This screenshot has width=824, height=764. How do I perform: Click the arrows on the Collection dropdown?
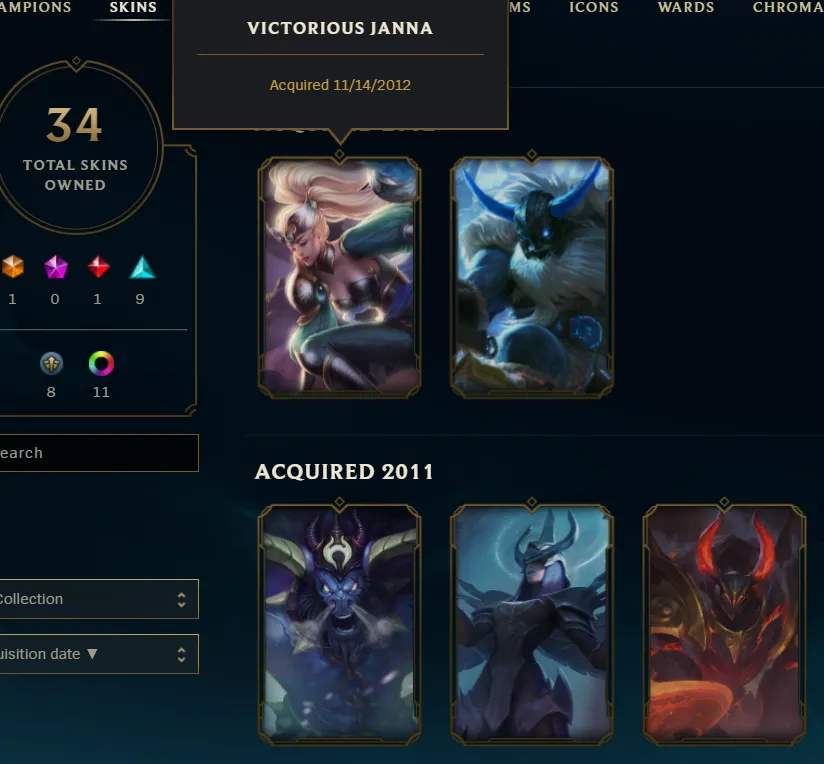click(181, 600)
